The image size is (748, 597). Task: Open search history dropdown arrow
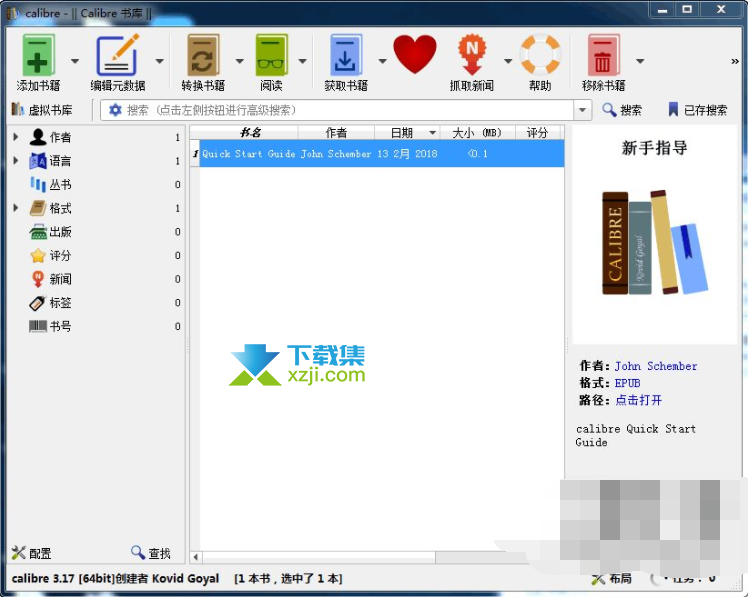coord(582,110)
